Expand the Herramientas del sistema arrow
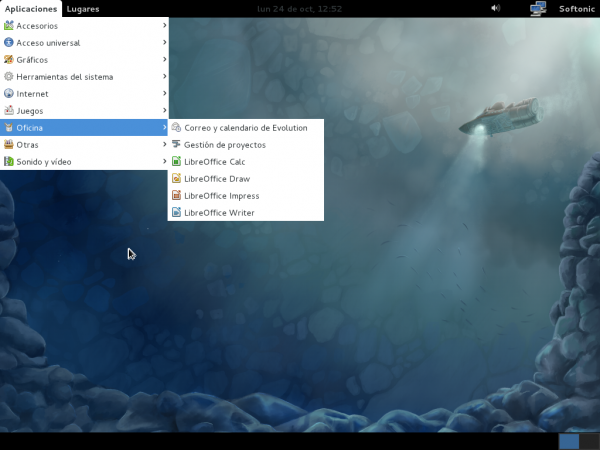This screenshot has height=450, width=600. coord(165,76)
